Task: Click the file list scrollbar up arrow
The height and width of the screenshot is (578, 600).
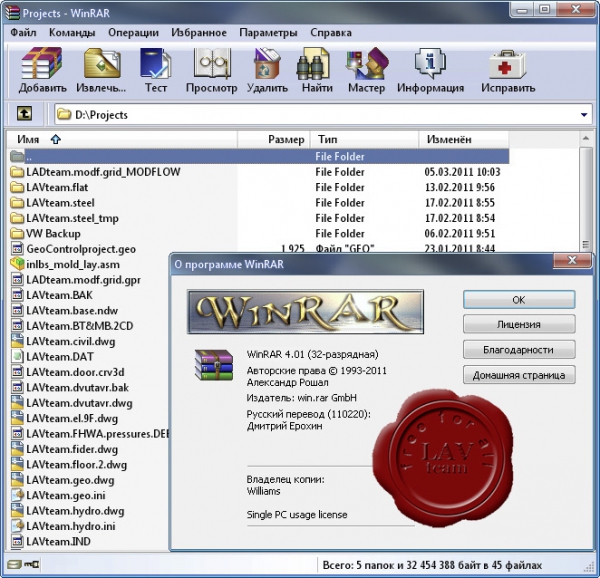Action: tap(585, 138)
